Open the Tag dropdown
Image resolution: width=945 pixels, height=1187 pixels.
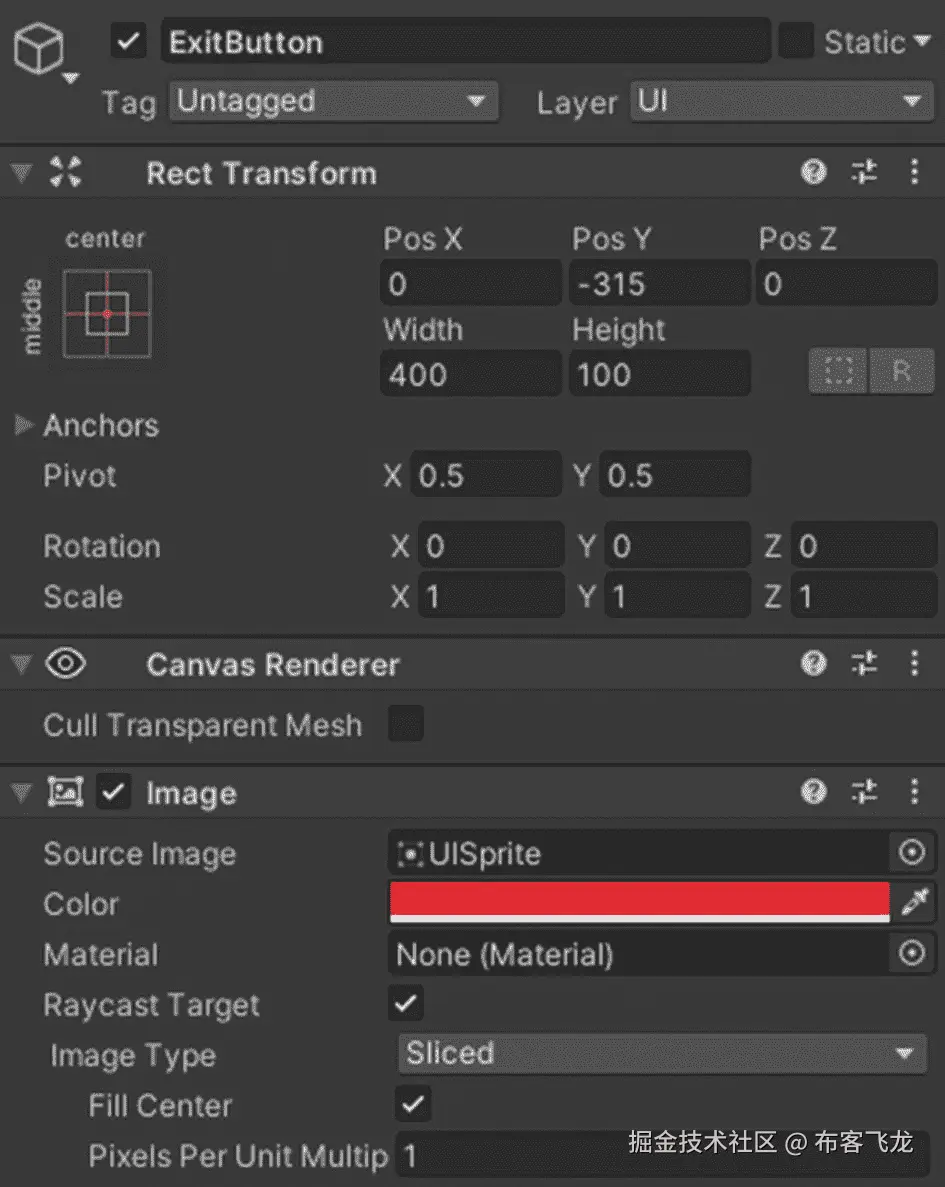332,102
